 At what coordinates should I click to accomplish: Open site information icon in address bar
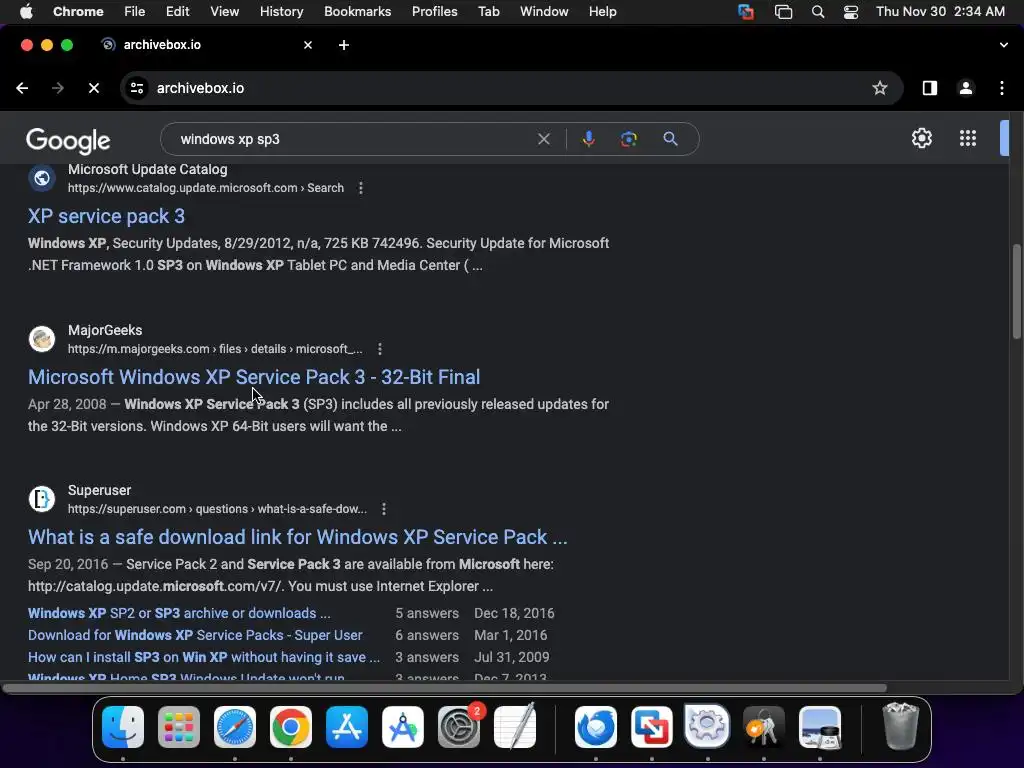coord(136,88)
